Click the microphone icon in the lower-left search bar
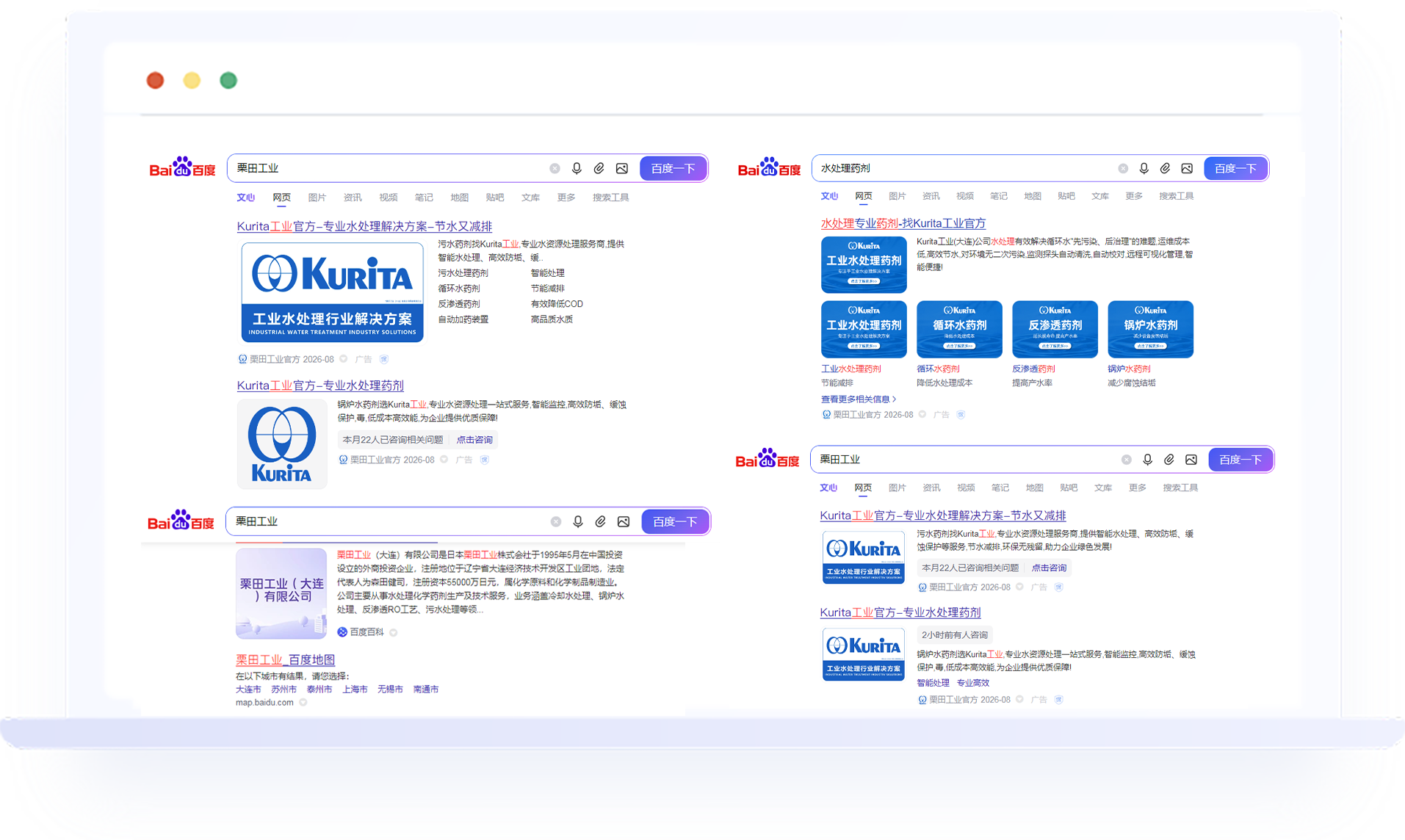This screenshot has height=840, width=1405. coord(578,521)
